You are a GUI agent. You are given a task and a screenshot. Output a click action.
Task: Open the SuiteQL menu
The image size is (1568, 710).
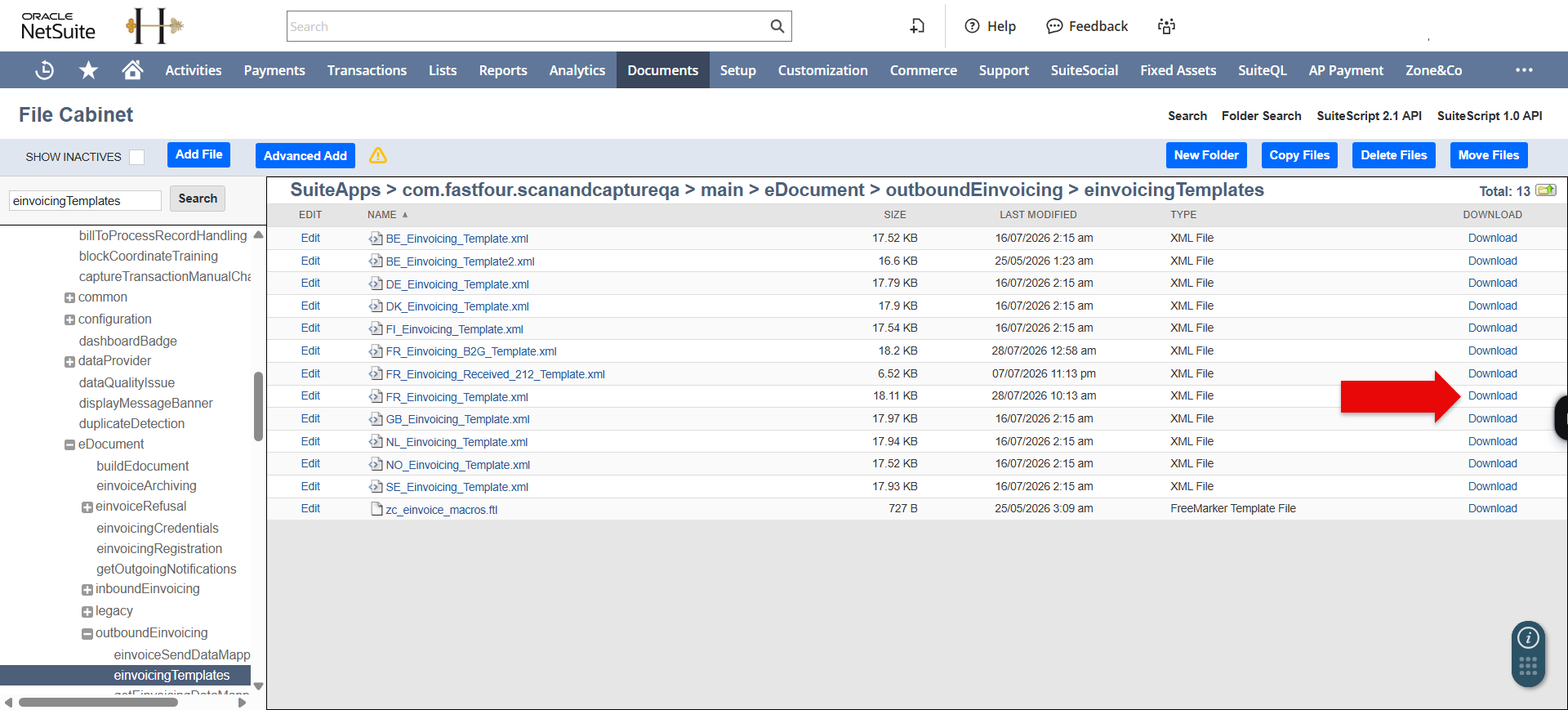(x=1262, y=70)
